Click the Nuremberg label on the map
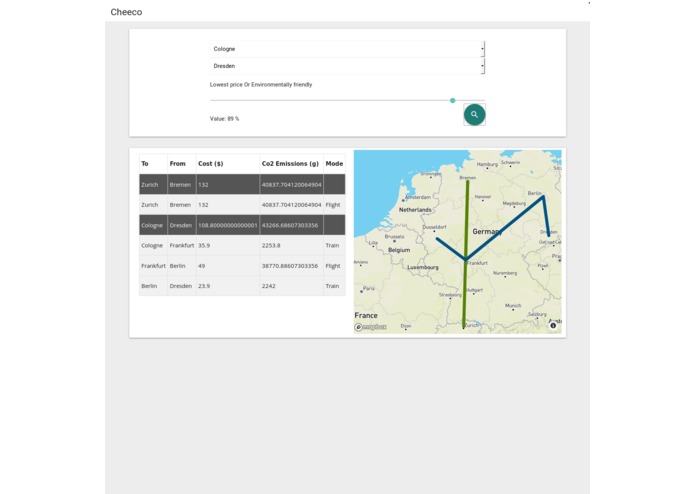 pos(505,273)
